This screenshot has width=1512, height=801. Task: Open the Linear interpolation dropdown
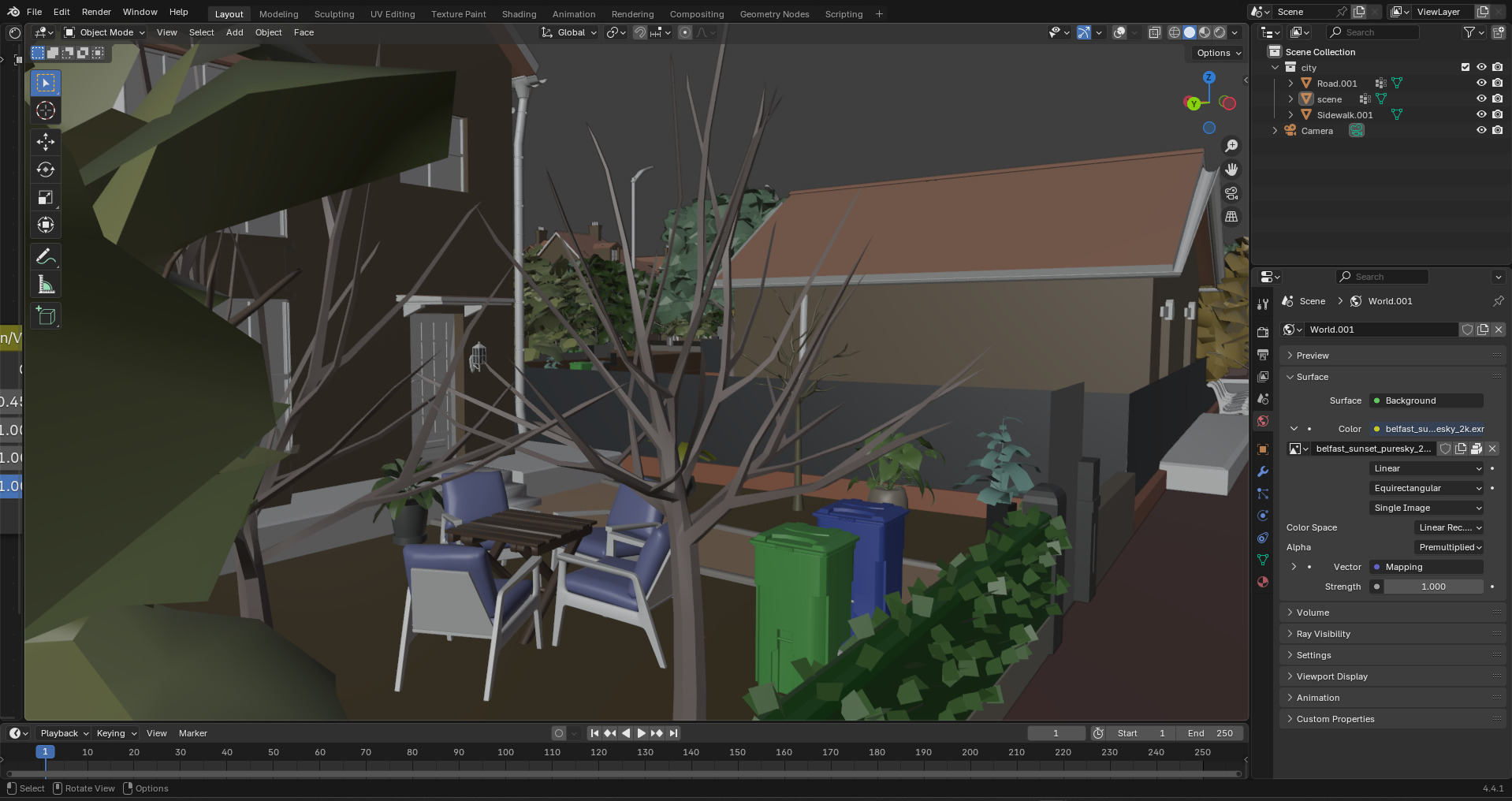point(1427,468)
